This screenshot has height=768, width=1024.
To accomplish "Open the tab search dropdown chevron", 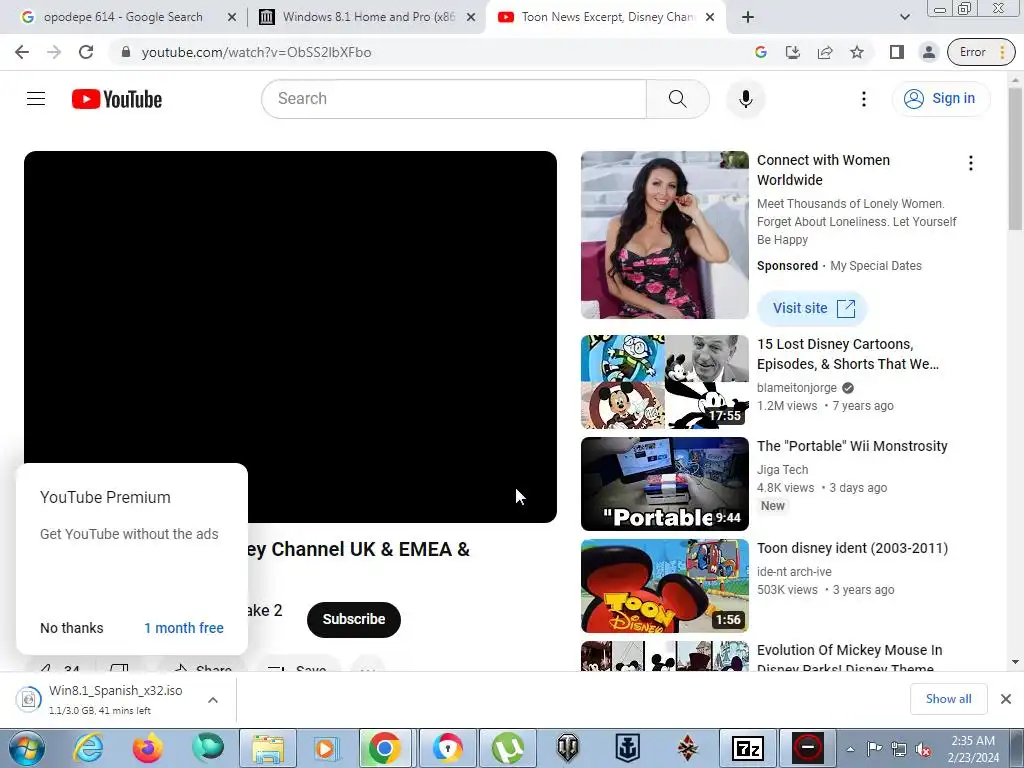I will click(x=904, y=18).
